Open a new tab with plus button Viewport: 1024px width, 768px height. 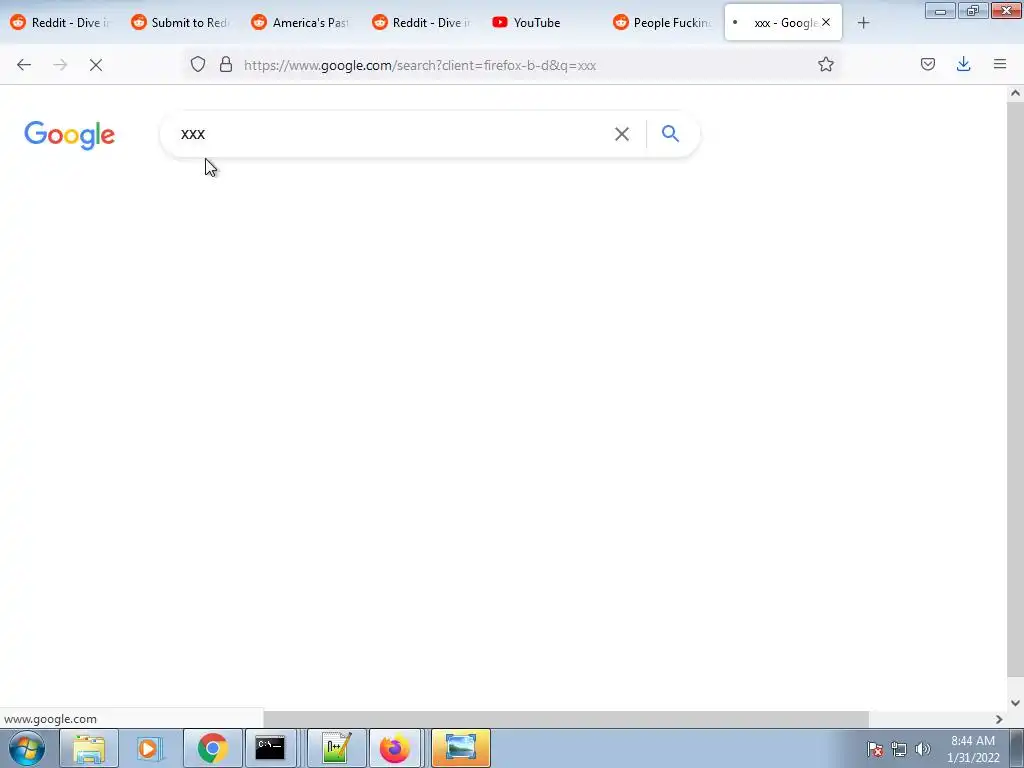click(863, 23)
